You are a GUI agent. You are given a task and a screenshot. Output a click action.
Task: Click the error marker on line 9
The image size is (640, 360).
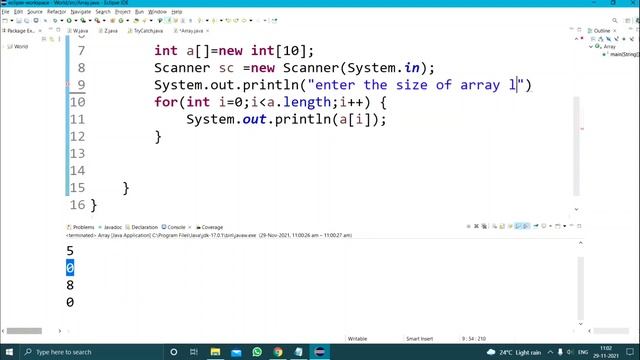click(68, 84)
